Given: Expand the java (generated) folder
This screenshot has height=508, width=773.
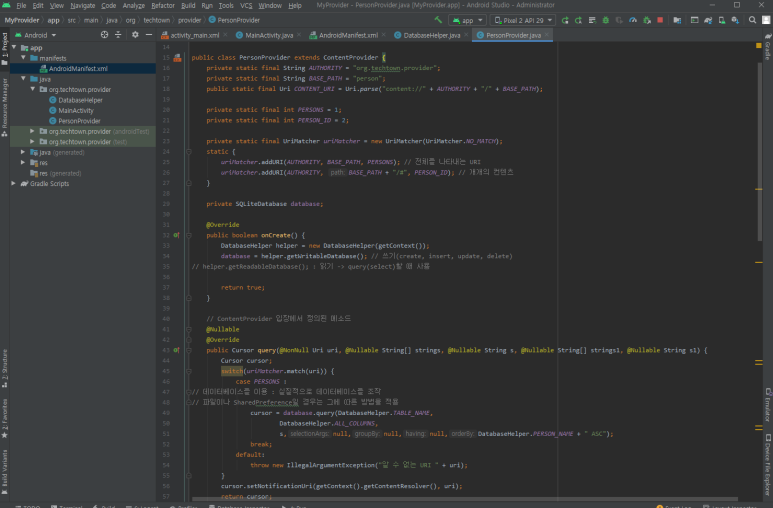Looking at the screenshot, I should coord(23,152).
